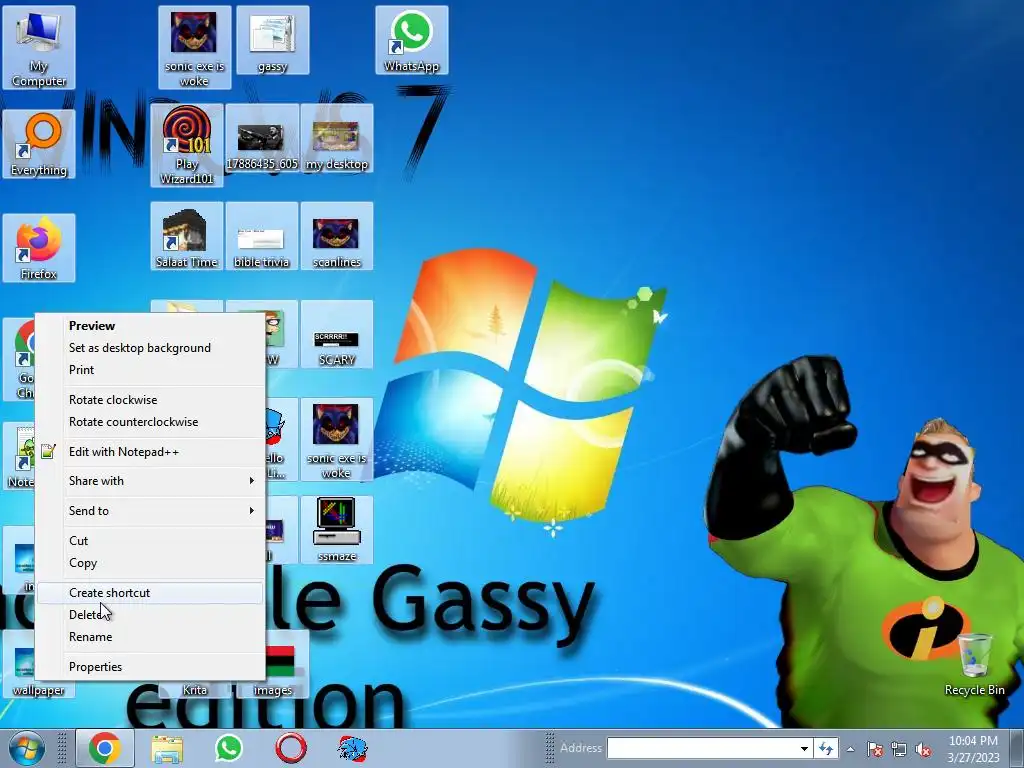Click the Sonic taskbar icon
The height and width of the screenshot is (768, 1024).
point(353,748)
